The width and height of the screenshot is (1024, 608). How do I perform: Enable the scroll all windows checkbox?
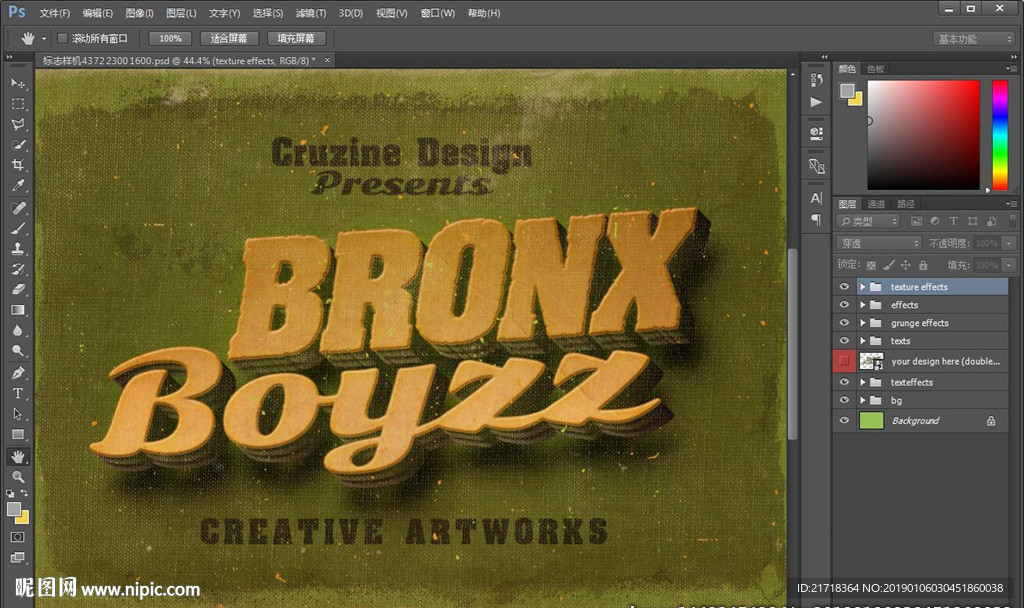pyautogui.click(x=62, y=38)
